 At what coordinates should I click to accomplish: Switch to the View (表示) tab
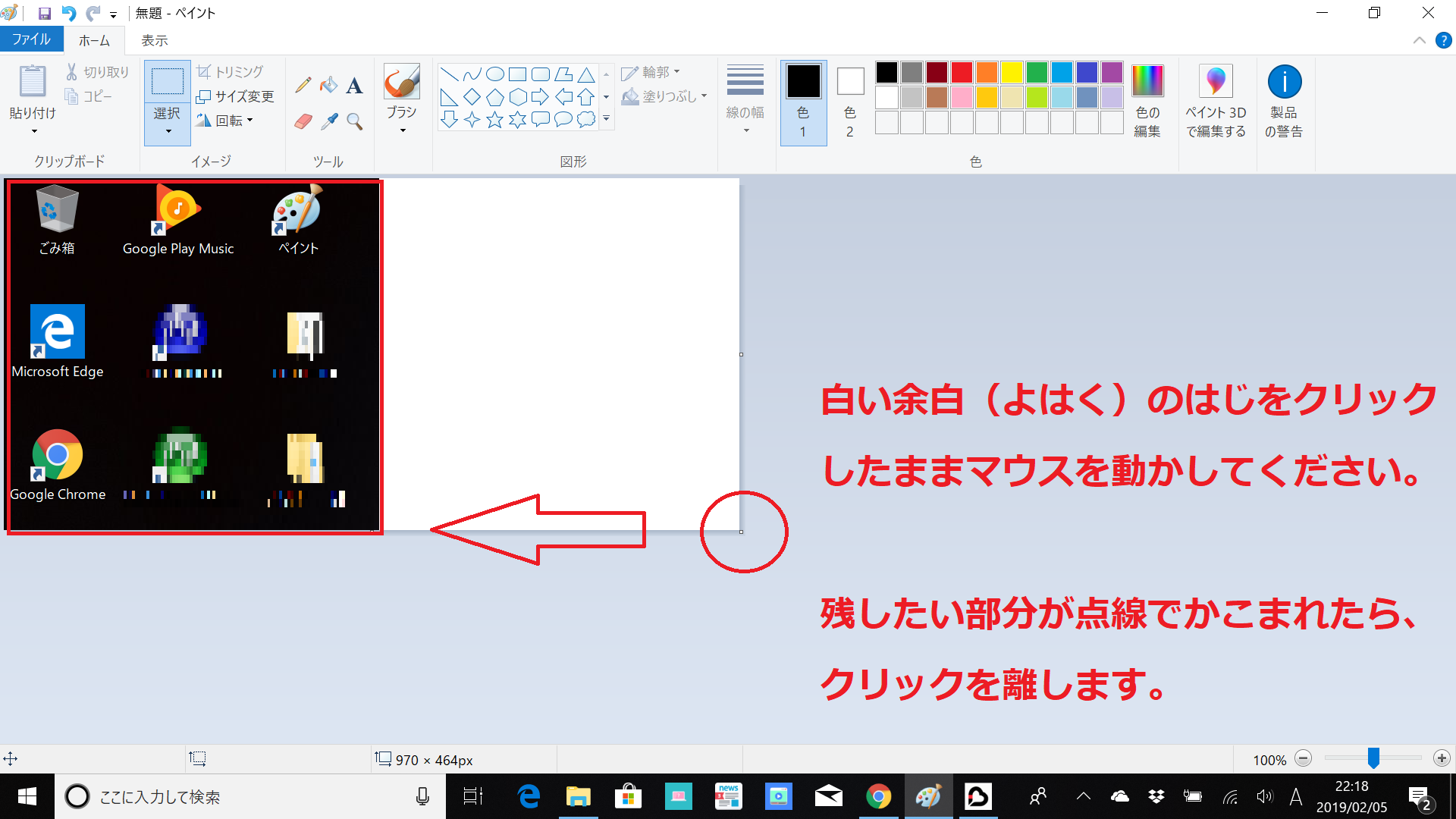tap(155, 40)
